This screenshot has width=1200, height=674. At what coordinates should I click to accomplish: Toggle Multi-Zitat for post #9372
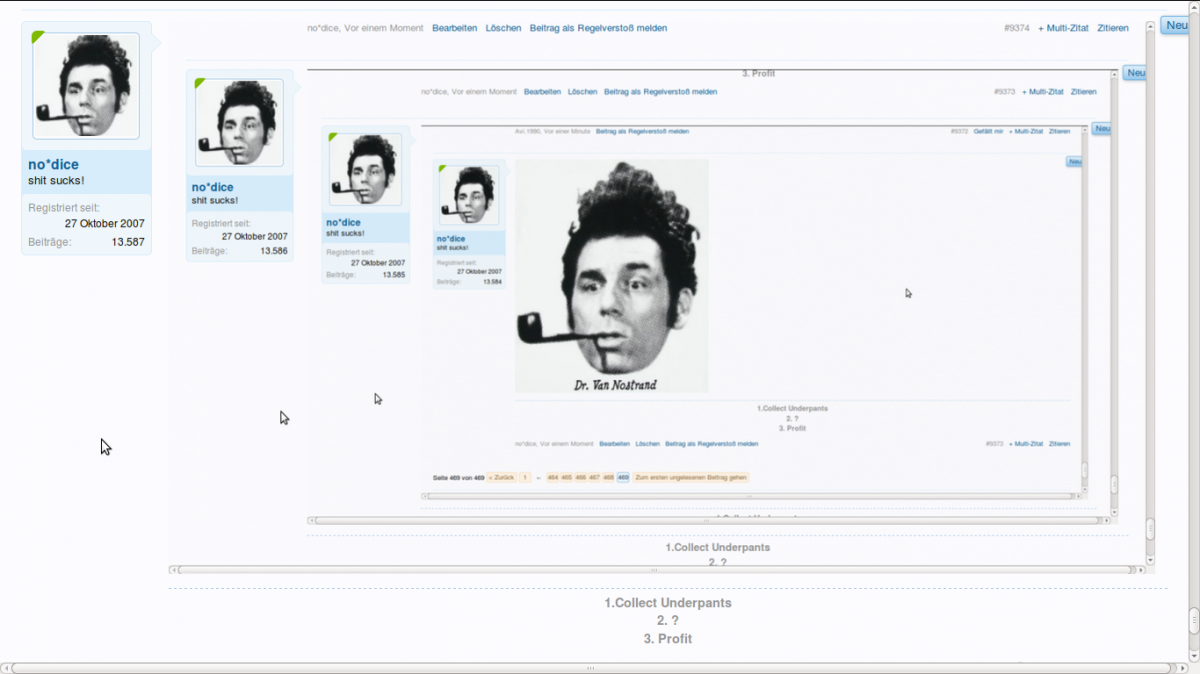coord(1025,131)
